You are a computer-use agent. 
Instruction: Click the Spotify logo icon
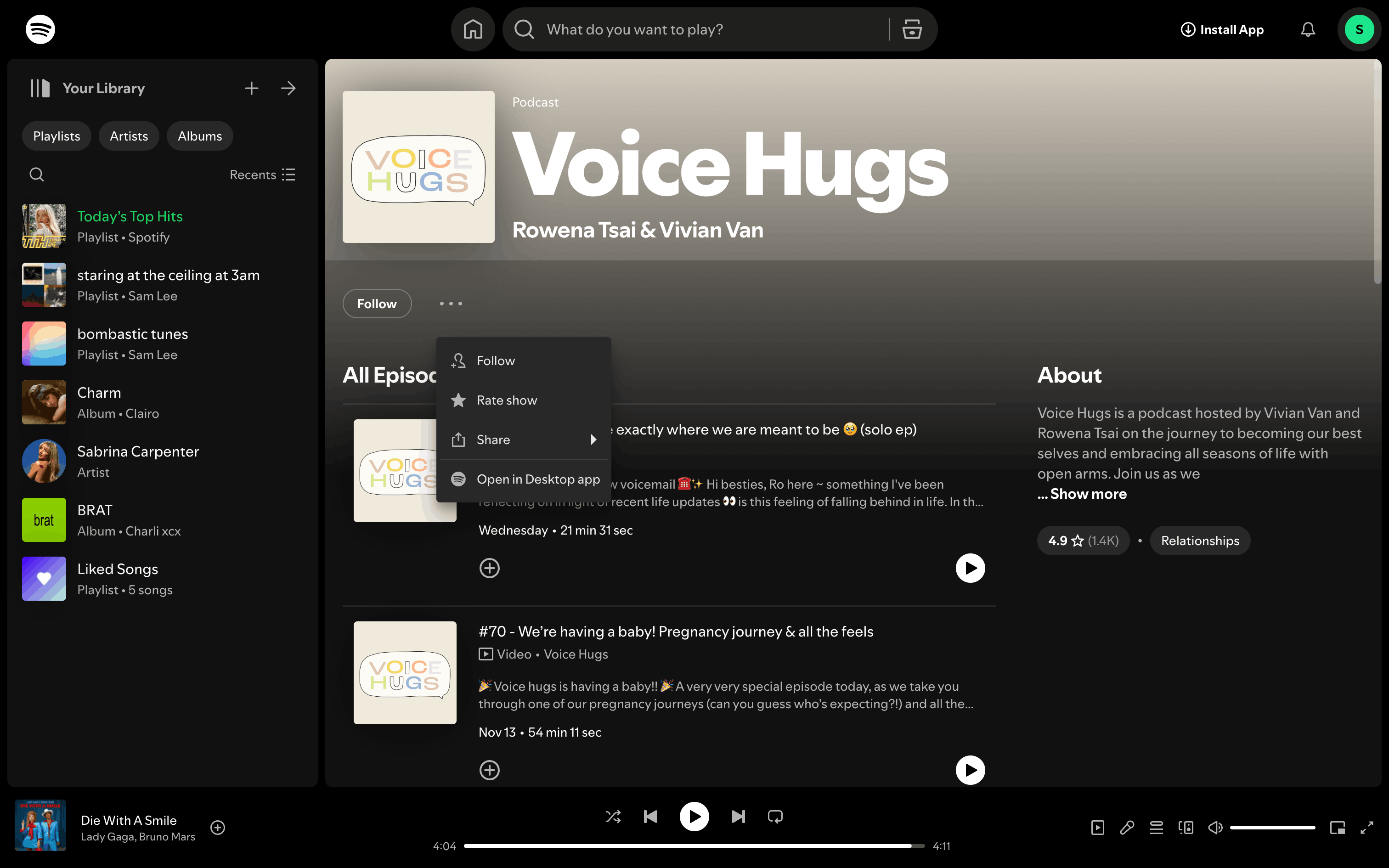coord(40,29)
